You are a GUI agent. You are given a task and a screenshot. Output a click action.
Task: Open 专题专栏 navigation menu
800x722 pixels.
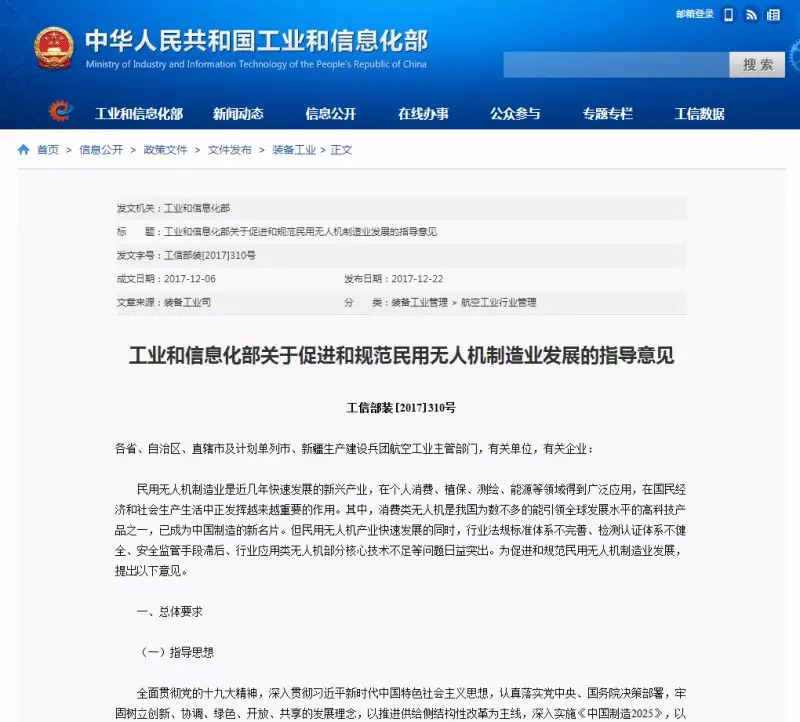[608, 113]
